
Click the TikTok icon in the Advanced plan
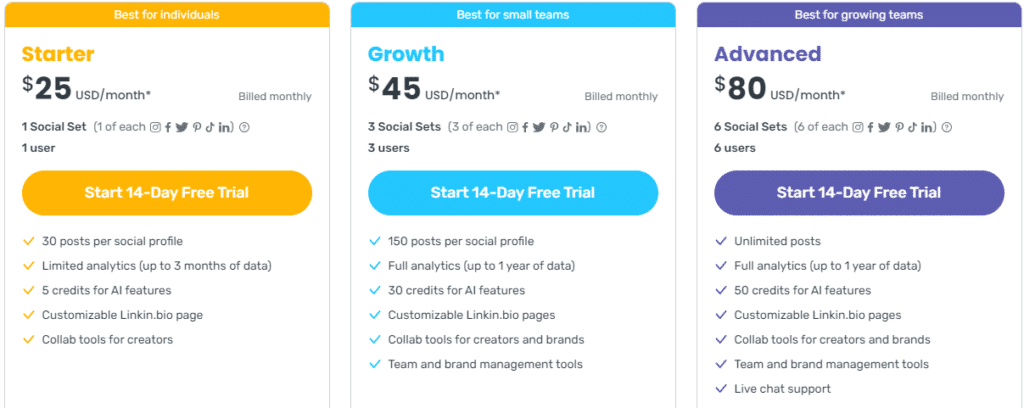tap(912, 127)
